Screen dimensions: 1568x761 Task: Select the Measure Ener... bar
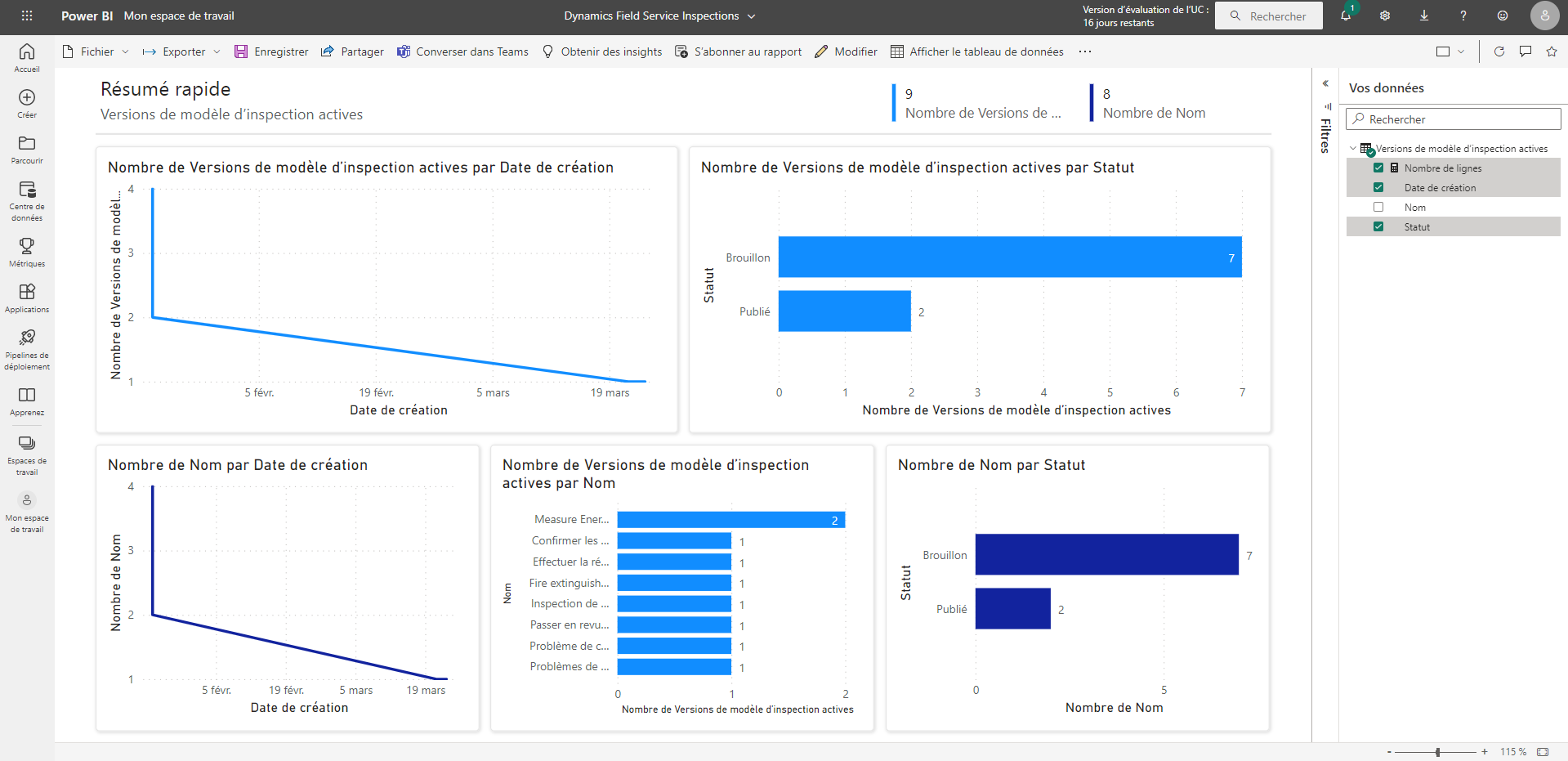731,520
